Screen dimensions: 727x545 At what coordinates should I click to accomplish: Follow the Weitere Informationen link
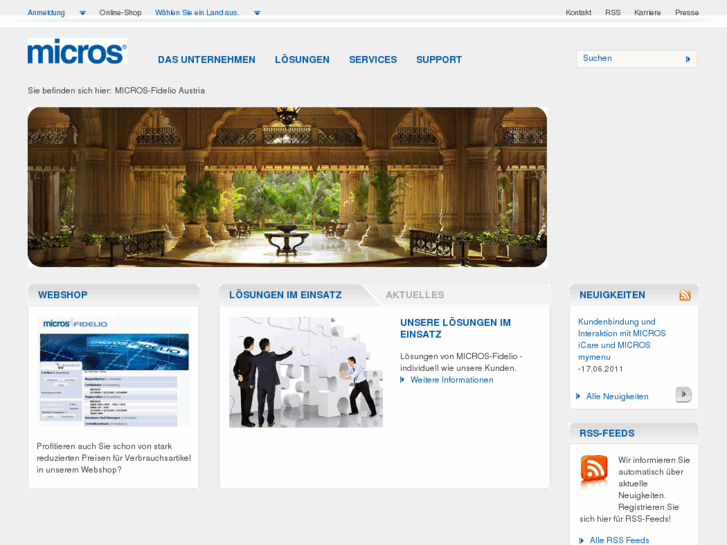coord(452,380)
